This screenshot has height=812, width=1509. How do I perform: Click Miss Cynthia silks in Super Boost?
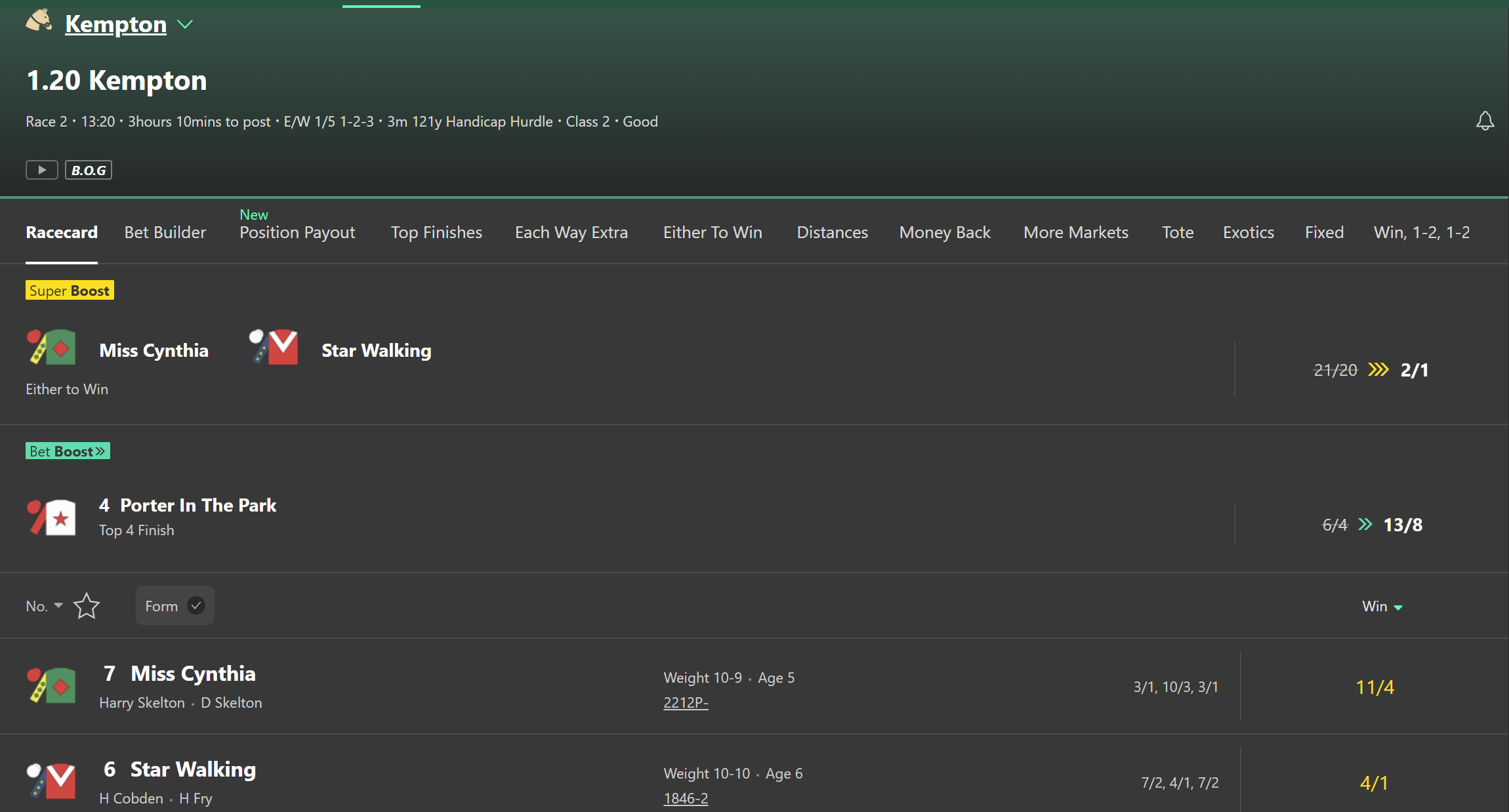[x=51, y=347]
